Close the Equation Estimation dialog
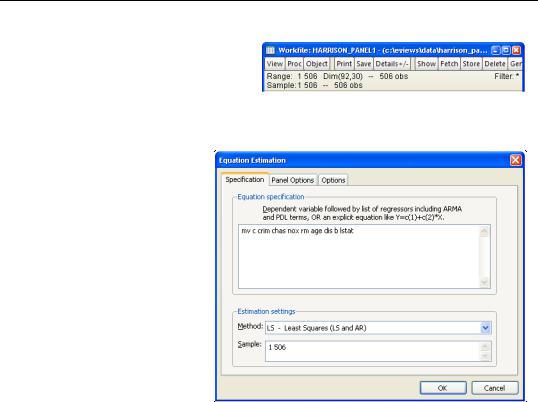 [x=516, y=160]
